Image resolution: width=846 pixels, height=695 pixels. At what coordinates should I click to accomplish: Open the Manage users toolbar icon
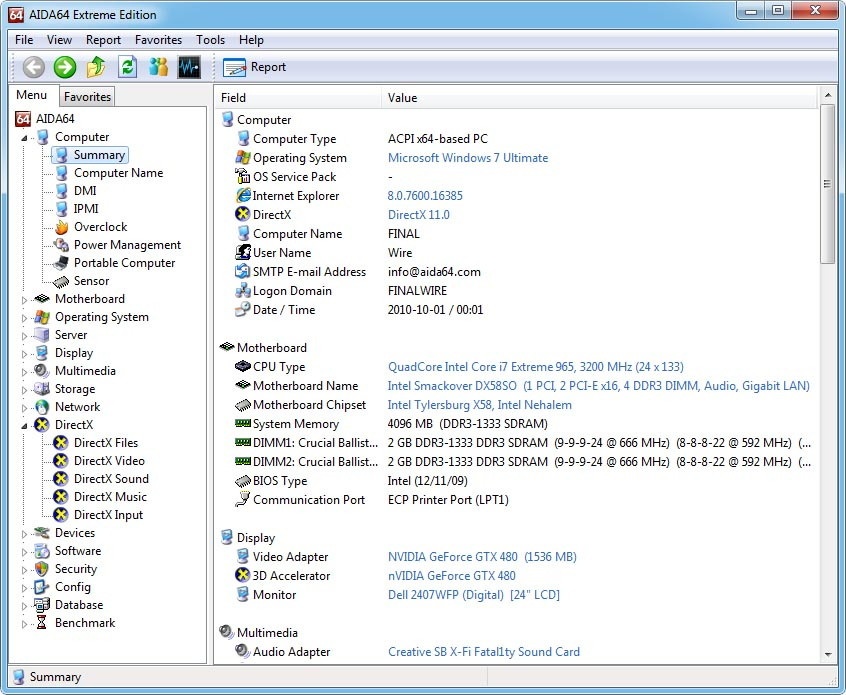(158, 67)
